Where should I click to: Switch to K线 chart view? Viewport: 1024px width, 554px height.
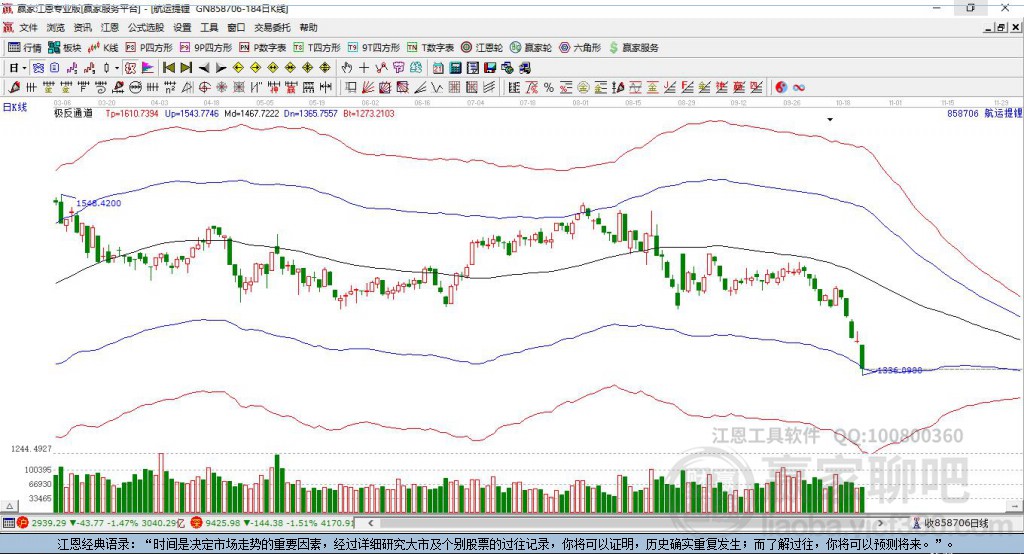pyautogui.click(x=103, y=48)
